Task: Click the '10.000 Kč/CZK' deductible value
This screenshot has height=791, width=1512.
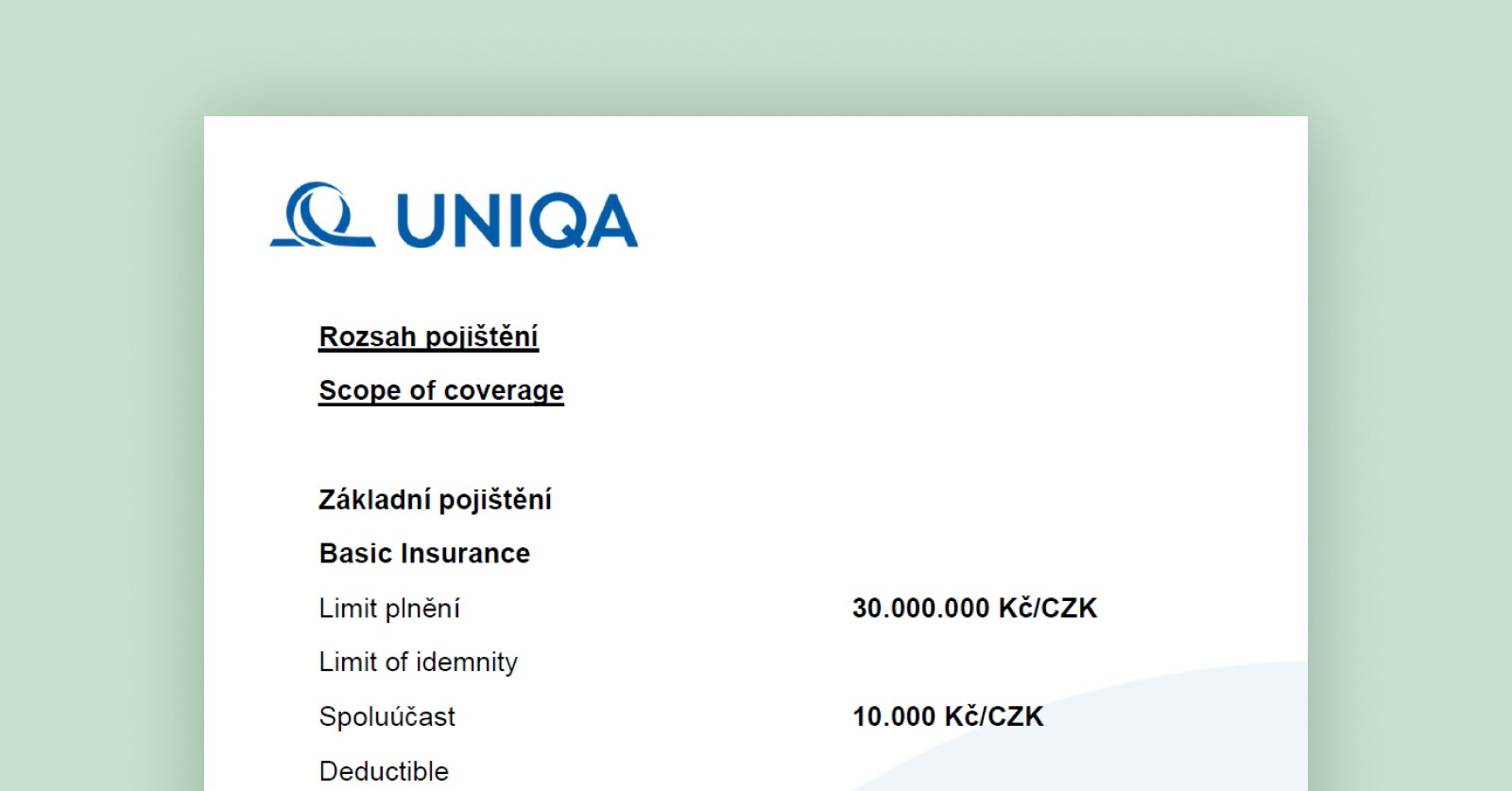Action: pyautogui.click(x=948, y=716)
